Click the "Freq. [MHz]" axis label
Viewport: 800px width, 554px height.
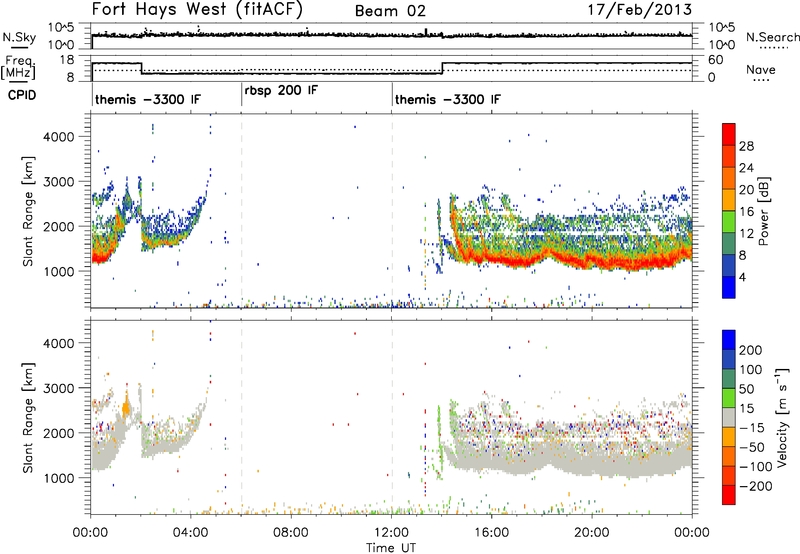[x=19, y=68]
